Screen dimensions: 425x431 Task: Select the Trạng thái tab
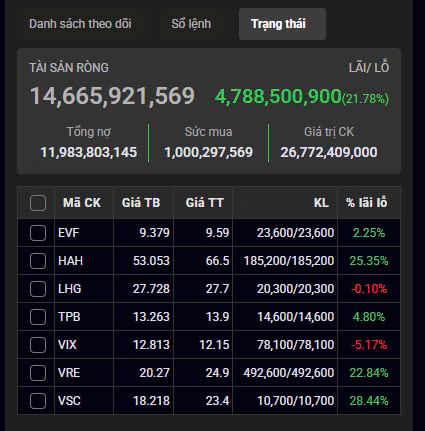click(x=282, y=24)
